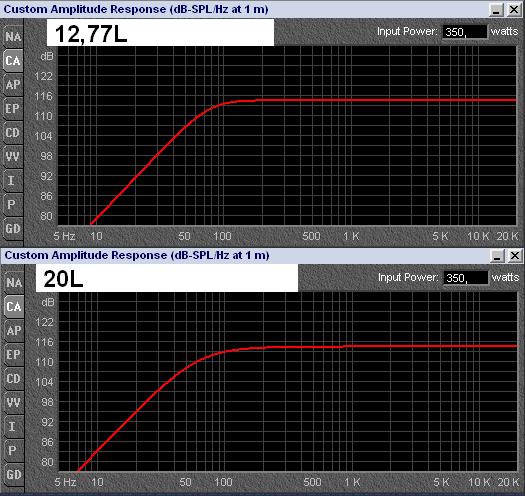Switch to AP tab in the bottom window
Viewport: 525px width, 496px height.
(14, 331)
